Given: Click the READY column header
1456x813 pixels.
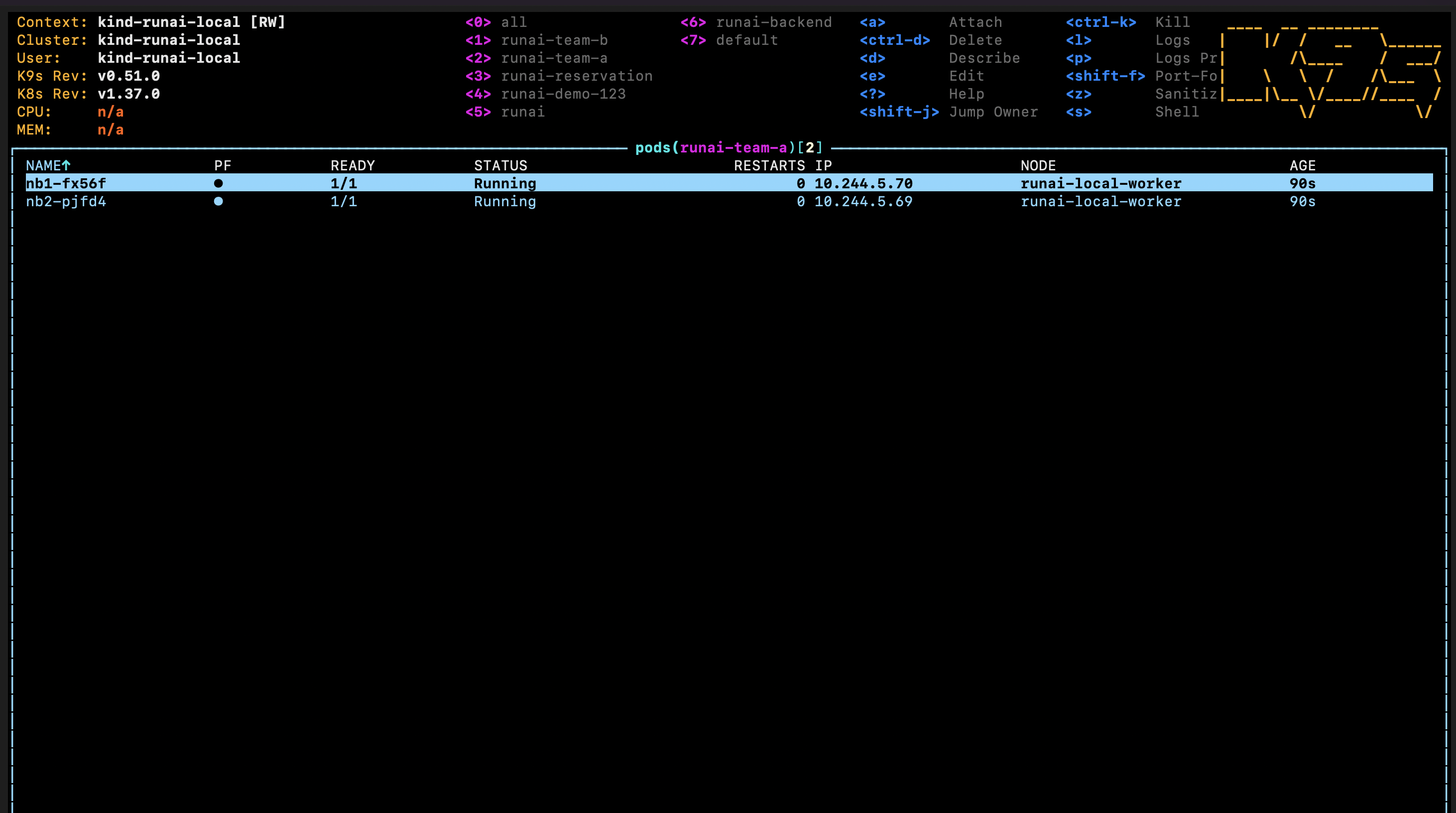Looking at the screenshot, I should click(x=353, y=165).
